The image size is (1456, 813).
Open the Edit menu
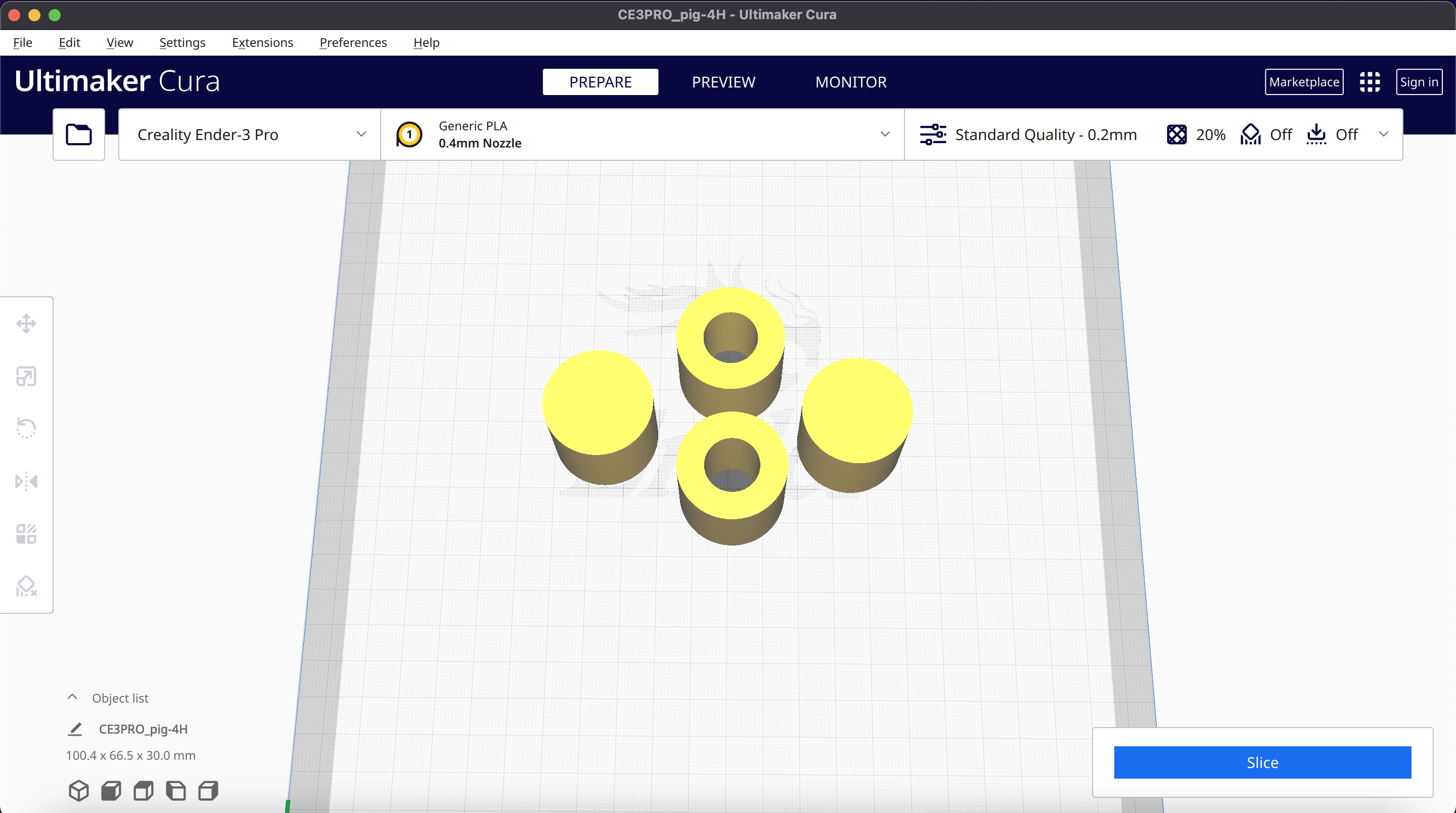[70, 42]
